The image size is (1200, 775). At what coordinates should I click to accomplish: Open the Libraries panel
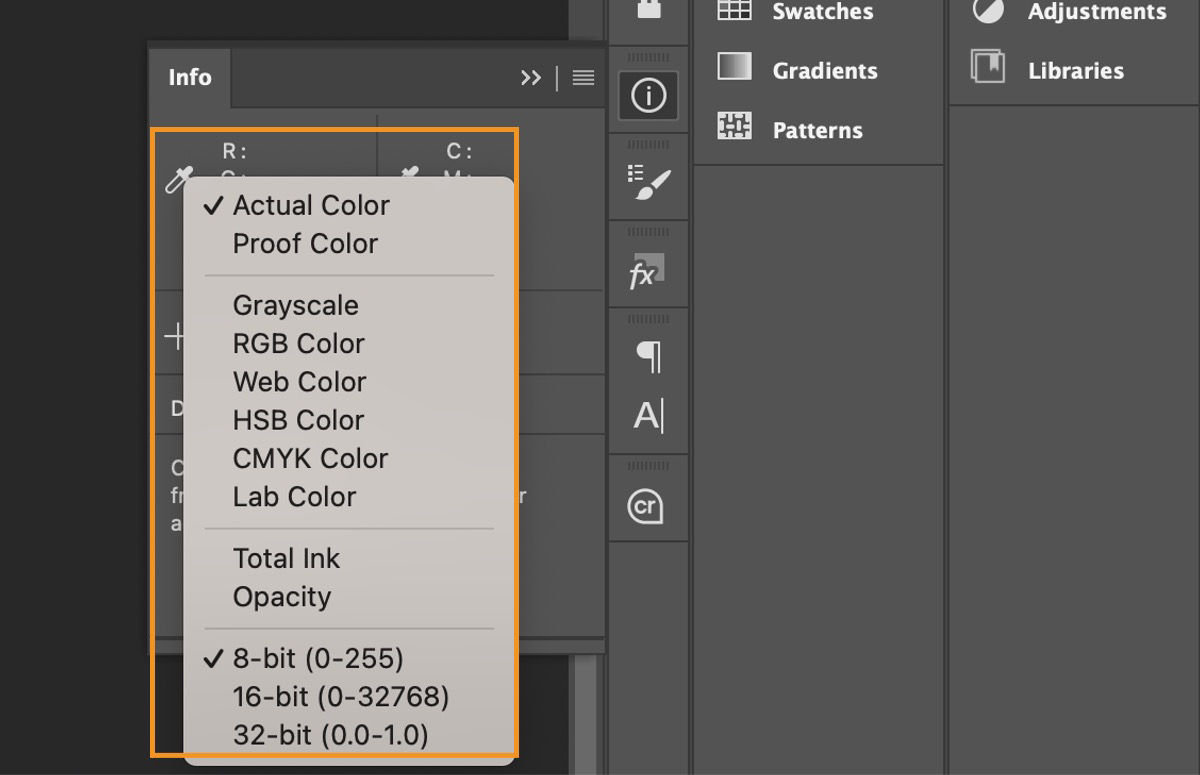click(x=1075, y=71)
